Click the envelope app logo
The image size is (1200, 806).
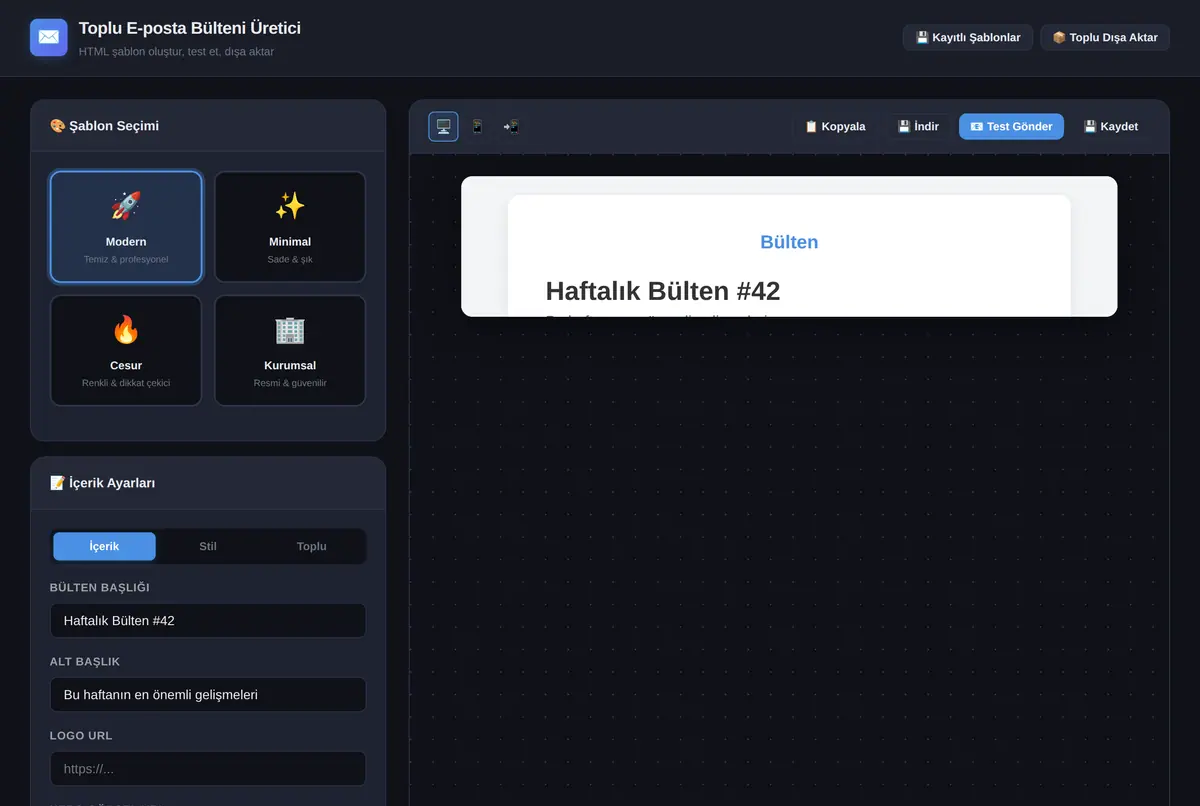[x=49, y=37]
